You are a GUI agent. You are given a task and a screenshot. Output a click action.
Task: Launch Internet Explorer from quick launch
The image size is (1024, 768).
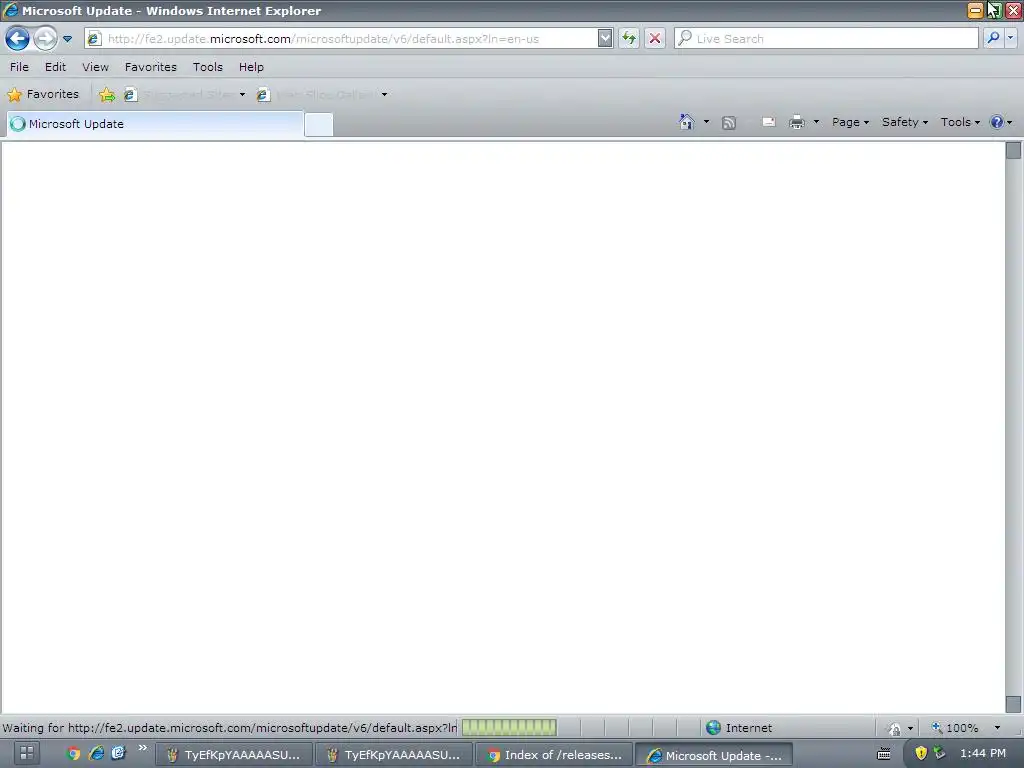pyautogui.click(x=96, y=753)
